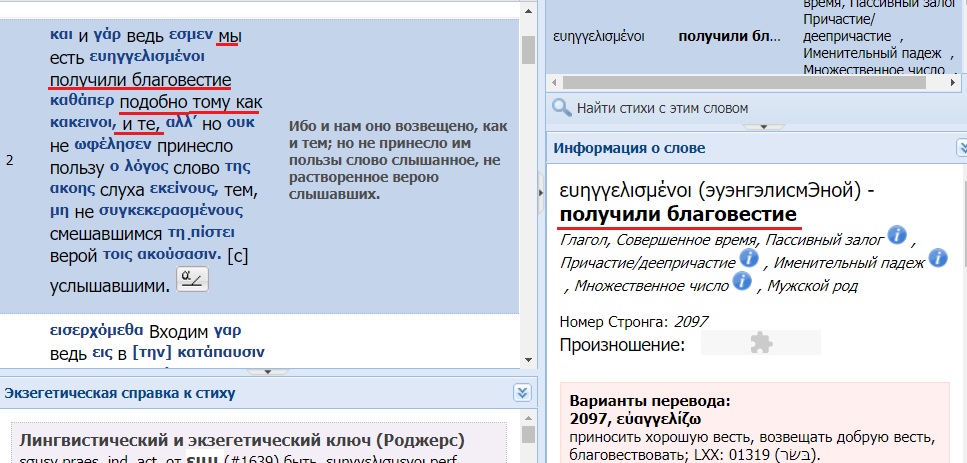Click Greek word 'ωφέλησεν' in the verse

click(105, 144)
